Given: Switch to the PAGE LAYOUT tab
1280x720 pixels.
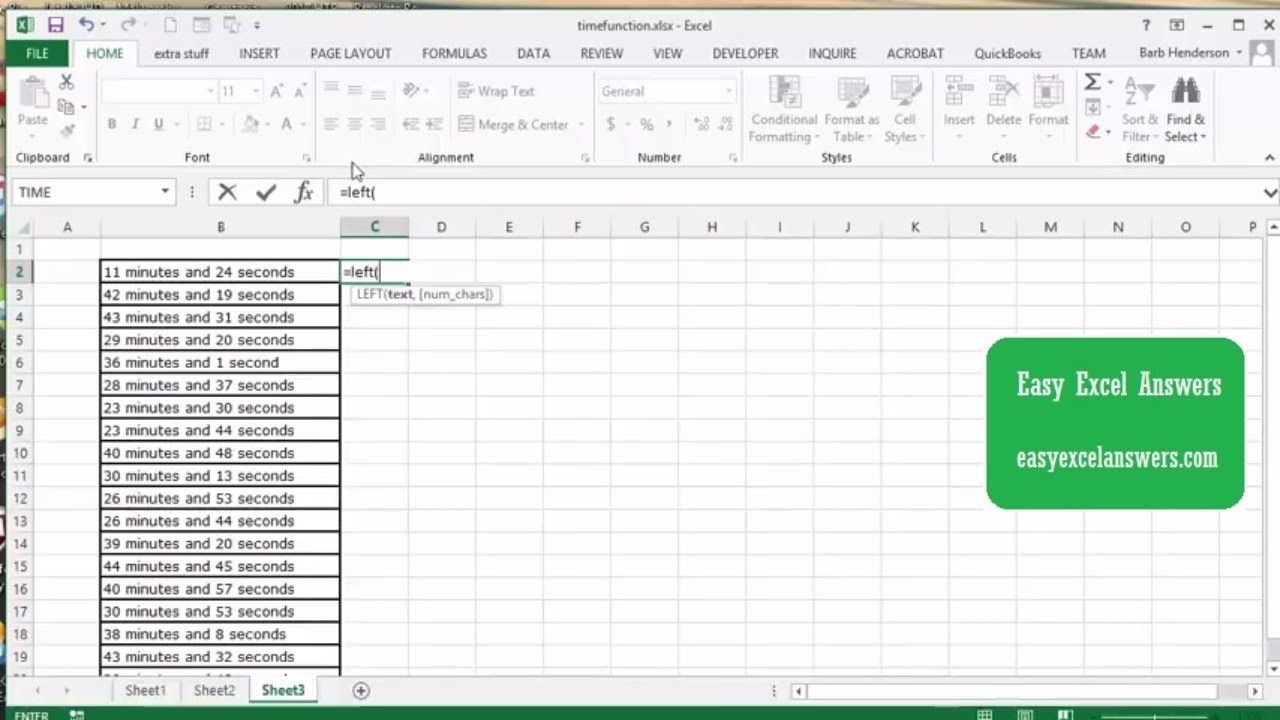Looking at the screenshot, I should tap(350, 53).
